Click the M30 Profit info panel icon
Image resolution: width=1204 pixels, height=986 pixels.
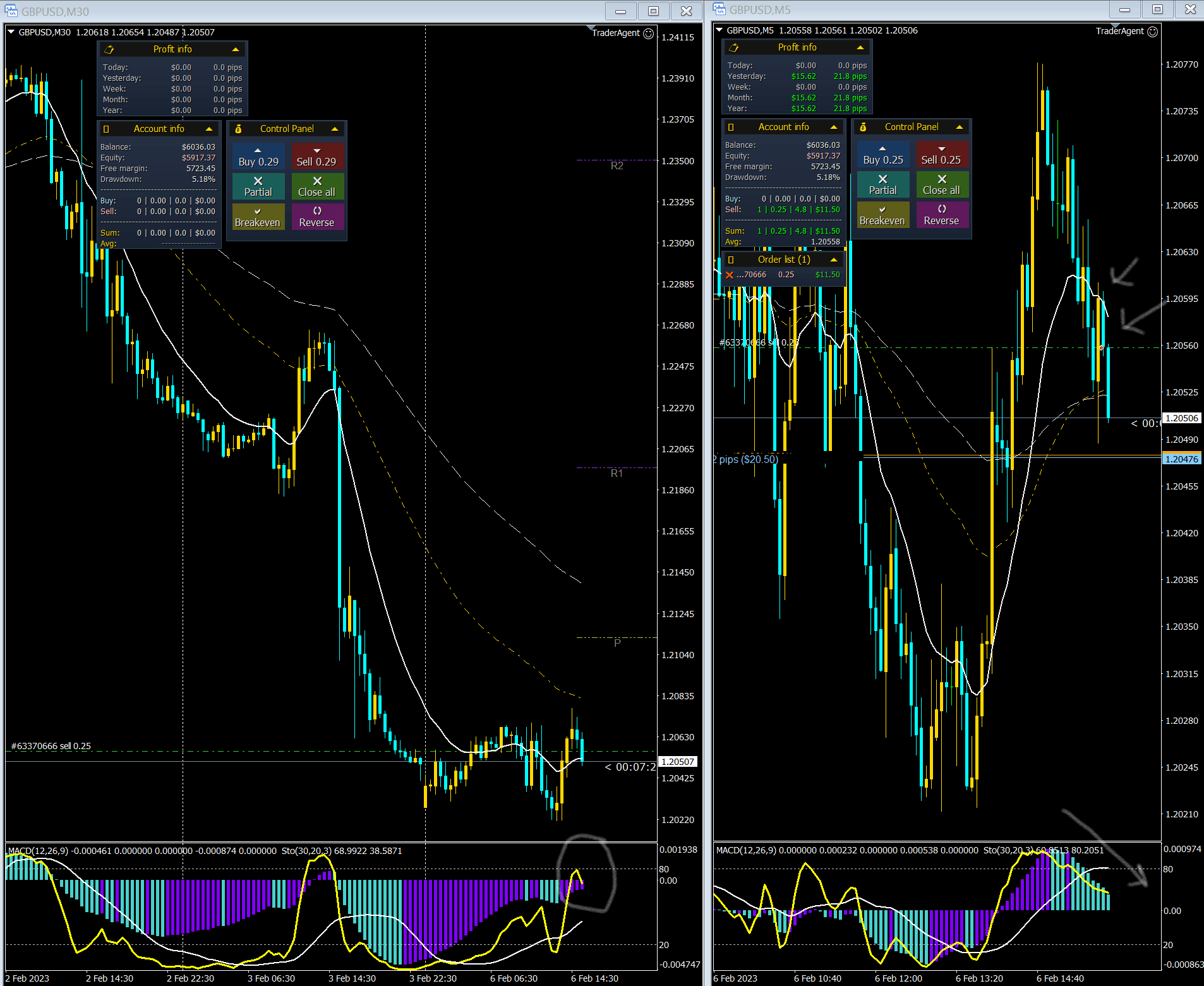109,49
